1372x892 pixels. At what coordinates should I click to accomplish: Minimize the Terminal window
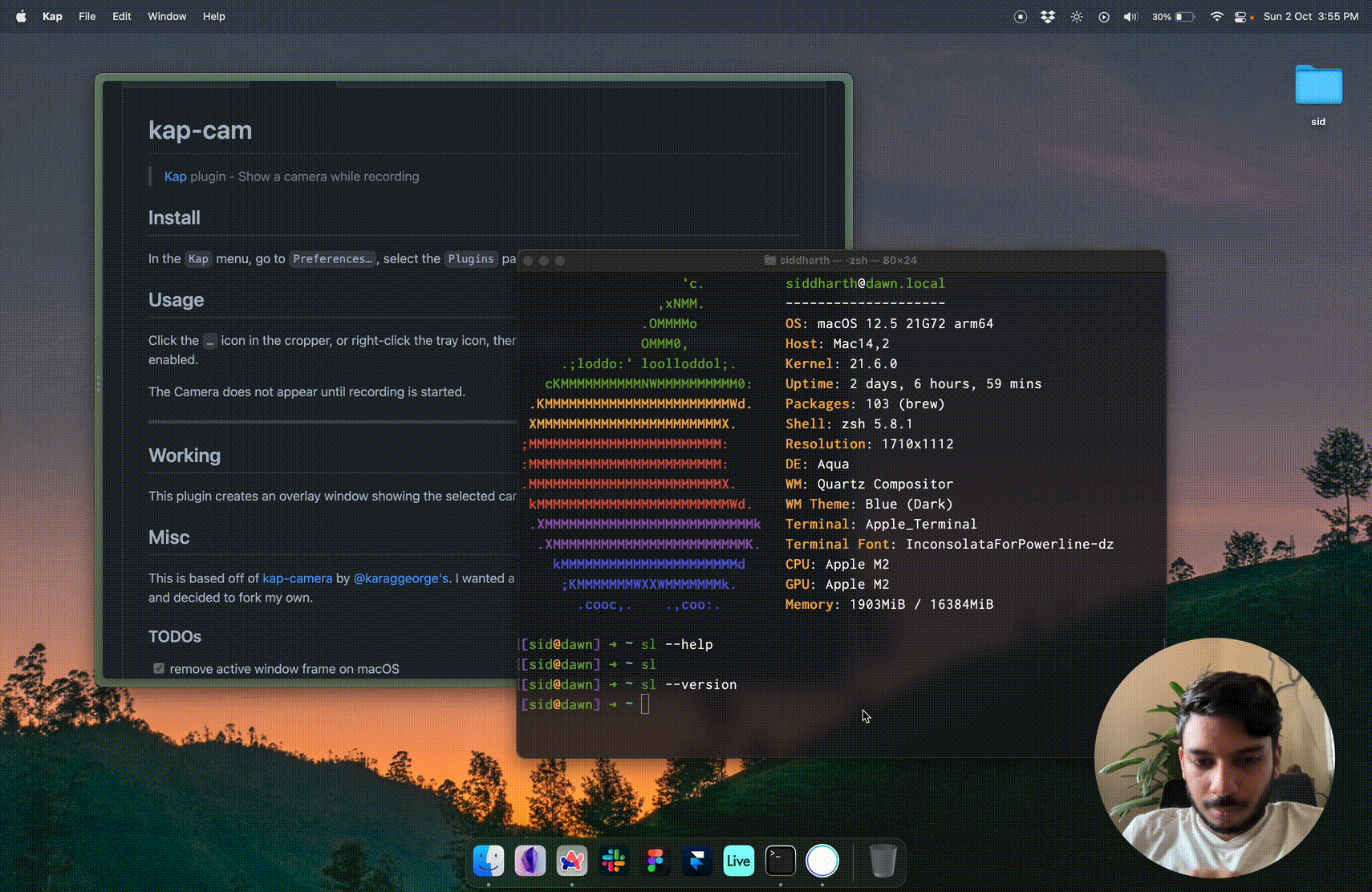[544, 261]
